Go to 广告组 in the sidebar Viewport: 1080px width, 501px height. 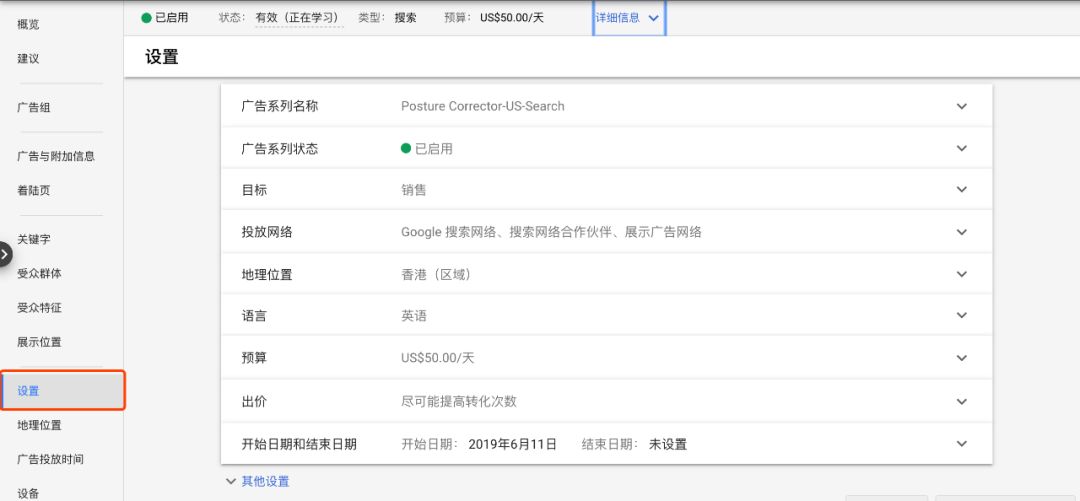pos(34,108)
